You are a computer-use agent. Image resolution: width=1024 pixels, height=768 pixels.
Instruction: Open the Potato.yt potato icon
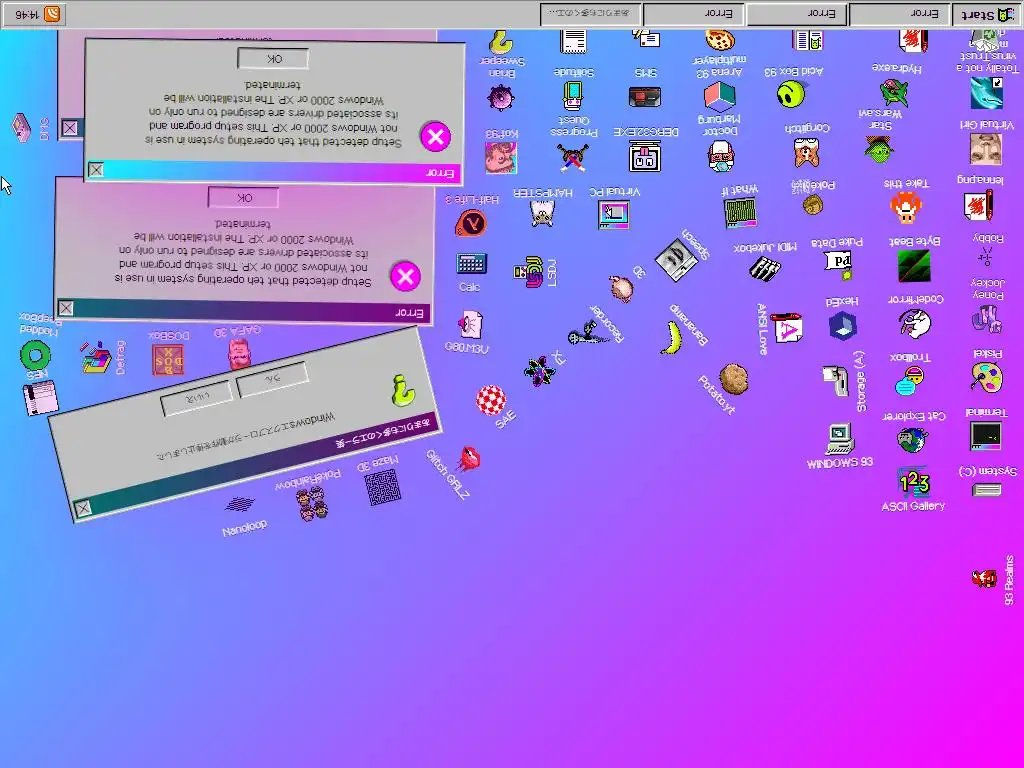point(733,379)
